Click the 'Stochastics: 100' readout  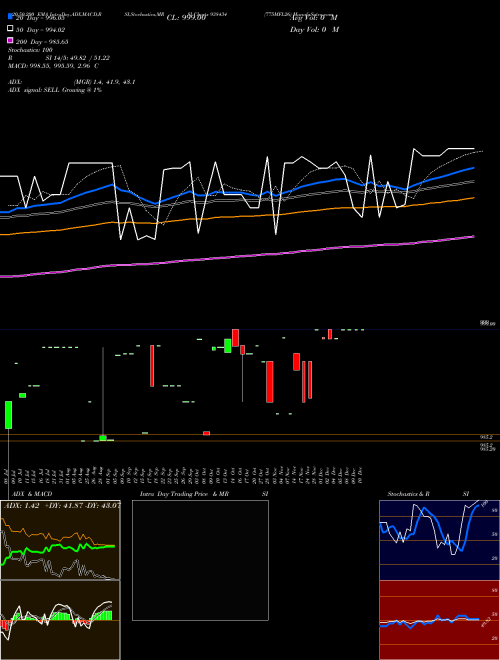click(x=30, y=50)
